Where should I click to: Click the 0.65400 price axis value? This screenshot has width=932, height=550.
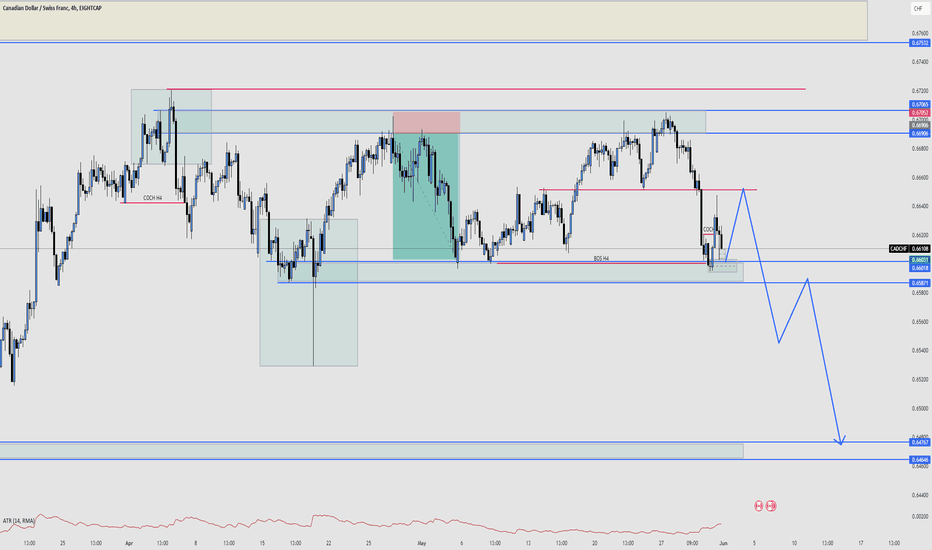tap(920, 350)
